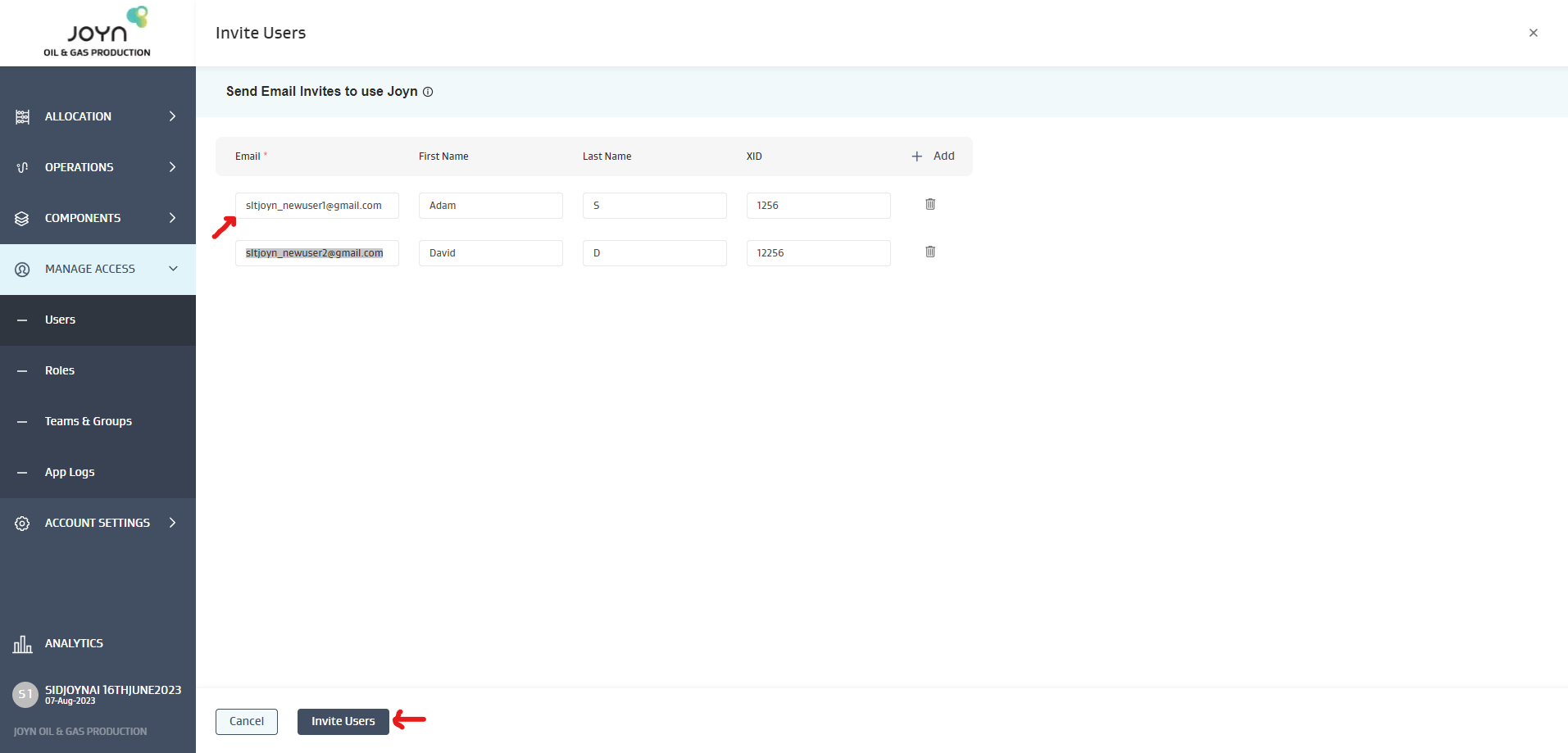Open Analytics bar chart icon

tap(22, 644)
